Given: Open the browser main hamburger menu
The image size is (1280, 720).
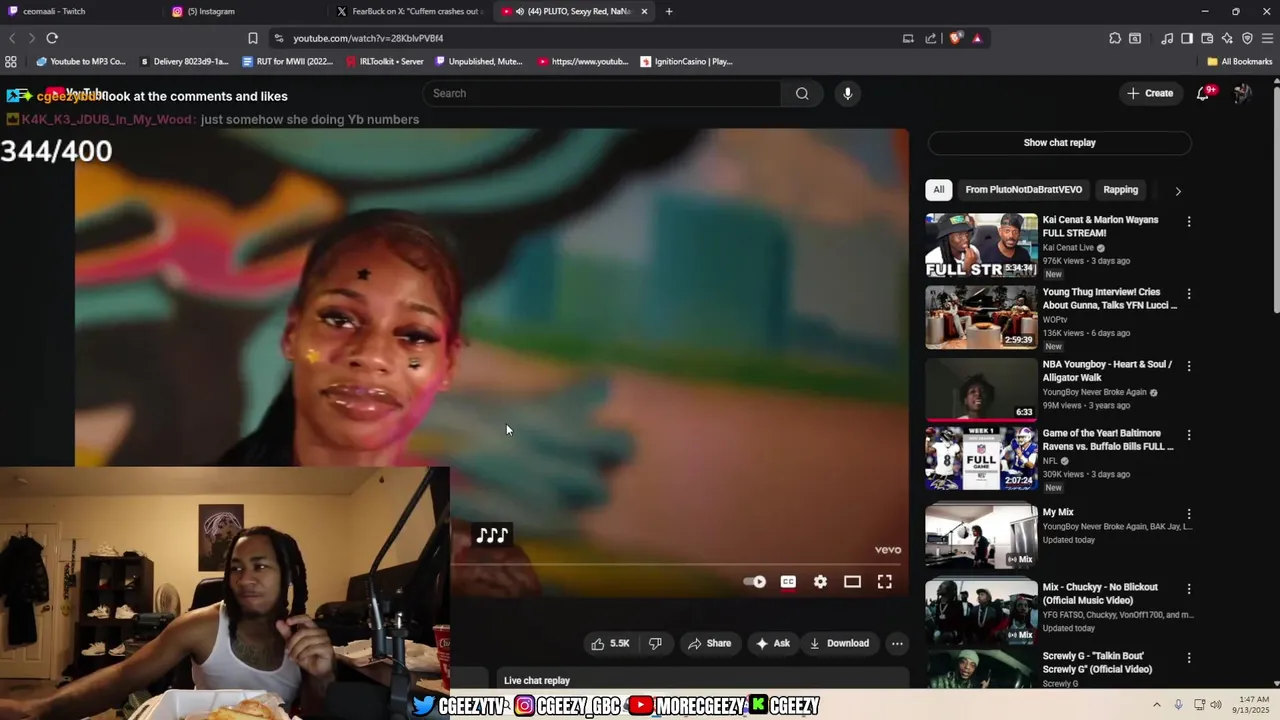Looking at the screenshot, I should [1267, 38].
